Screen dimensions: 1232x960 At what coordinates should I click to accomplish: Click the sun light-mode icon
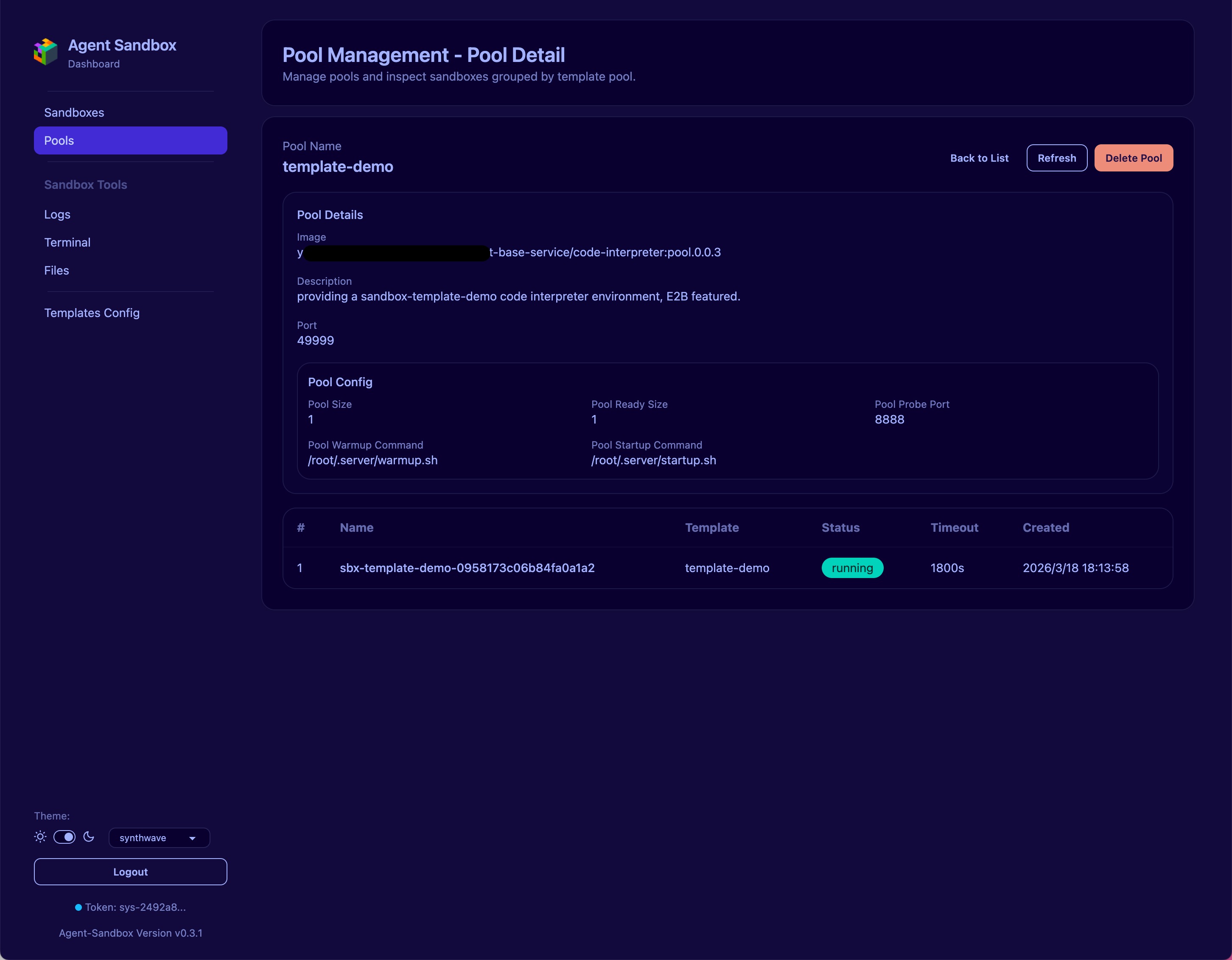pos(40,836)
